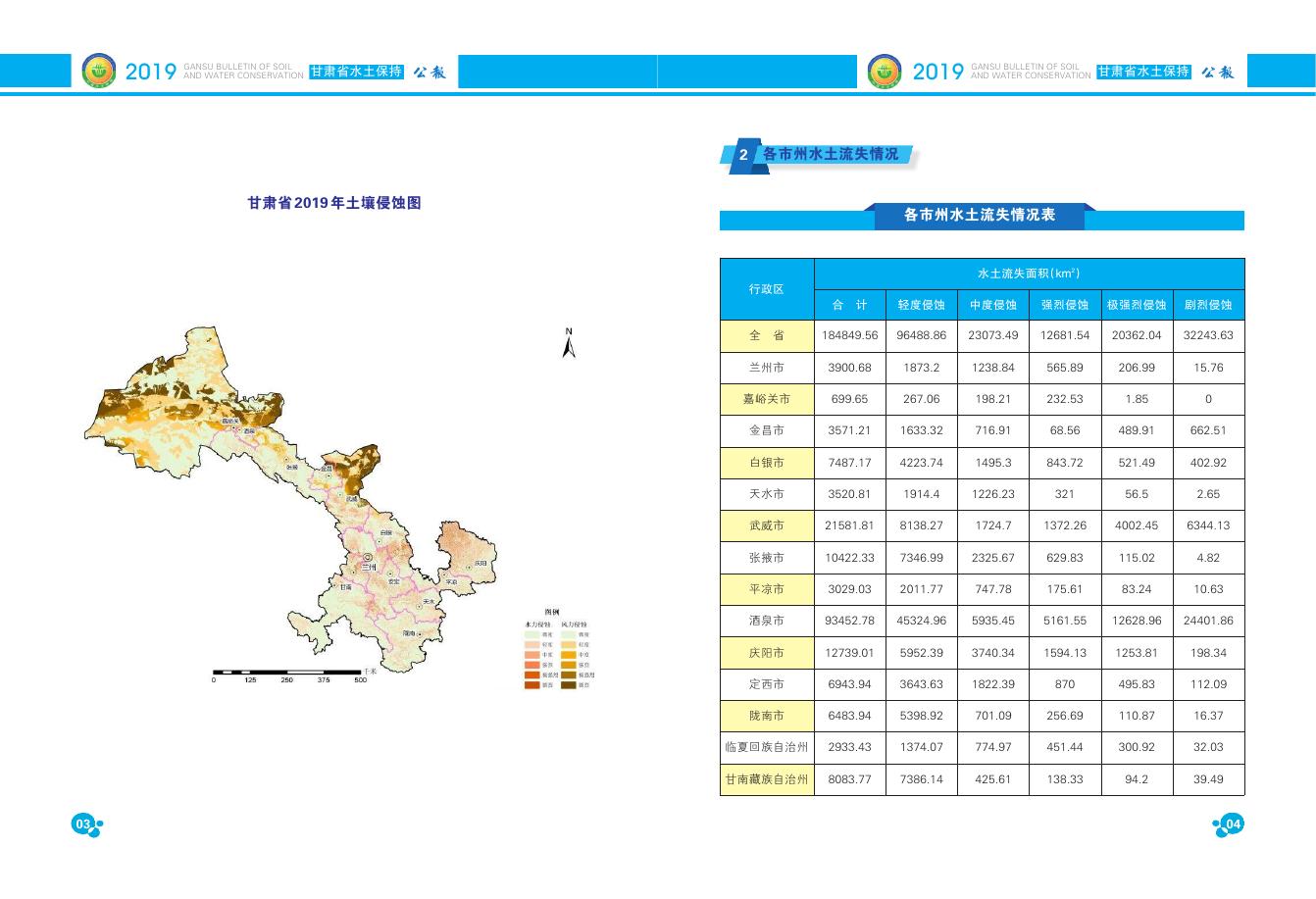Click the 合计 column header
Image resolution: width=1316 pixels, height=899 pixels.
click(850, 305)
